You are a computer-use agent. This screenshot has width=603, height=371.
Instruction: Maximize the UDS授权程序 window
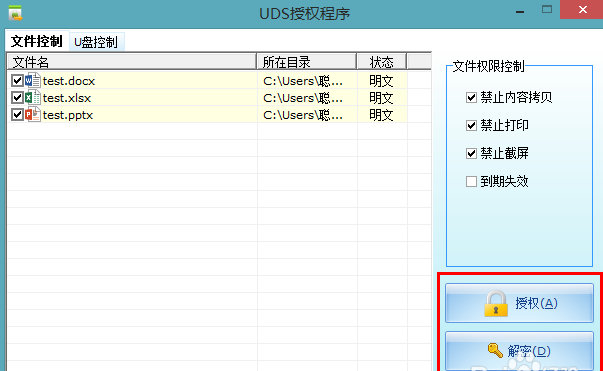[x=547, y=10]
